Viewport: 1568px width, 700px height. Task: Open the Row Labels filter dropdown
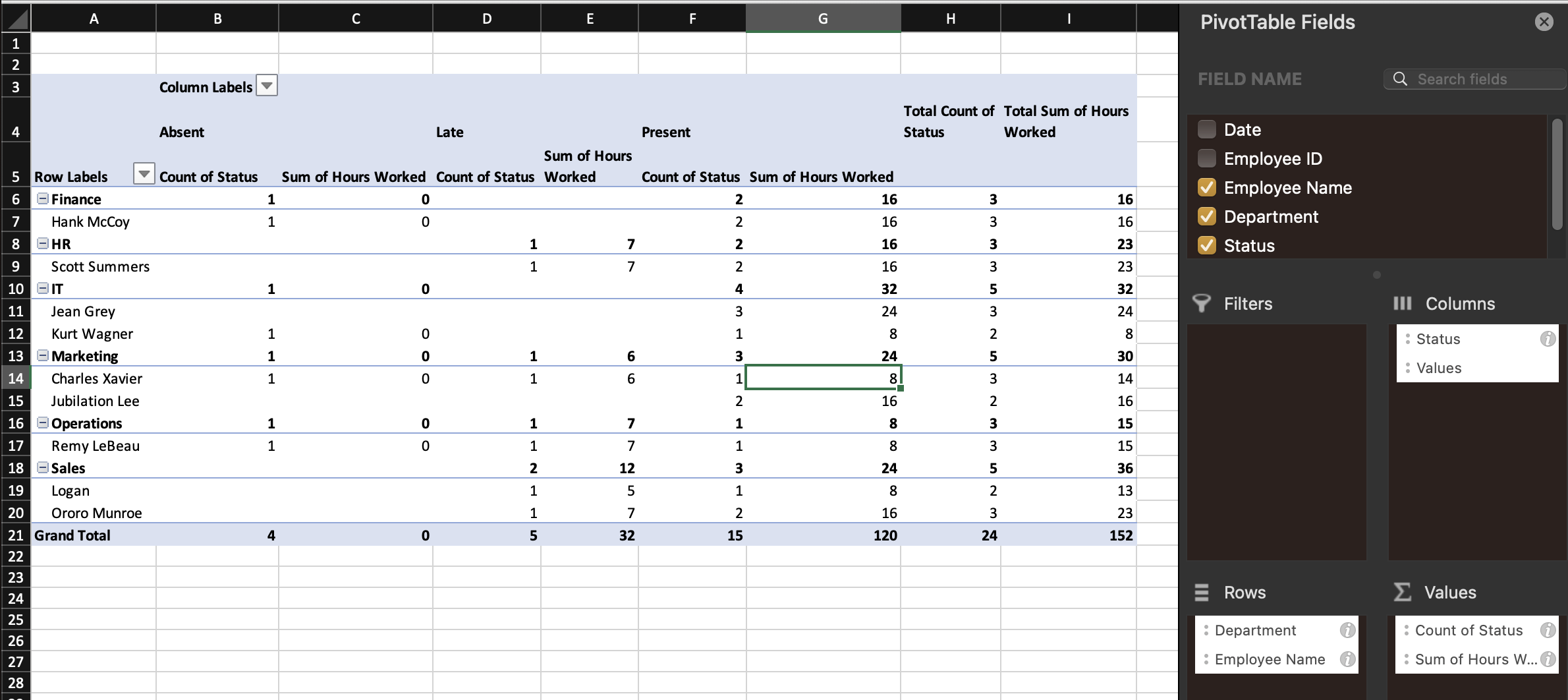pyautogui.click(x=144, y=174)
